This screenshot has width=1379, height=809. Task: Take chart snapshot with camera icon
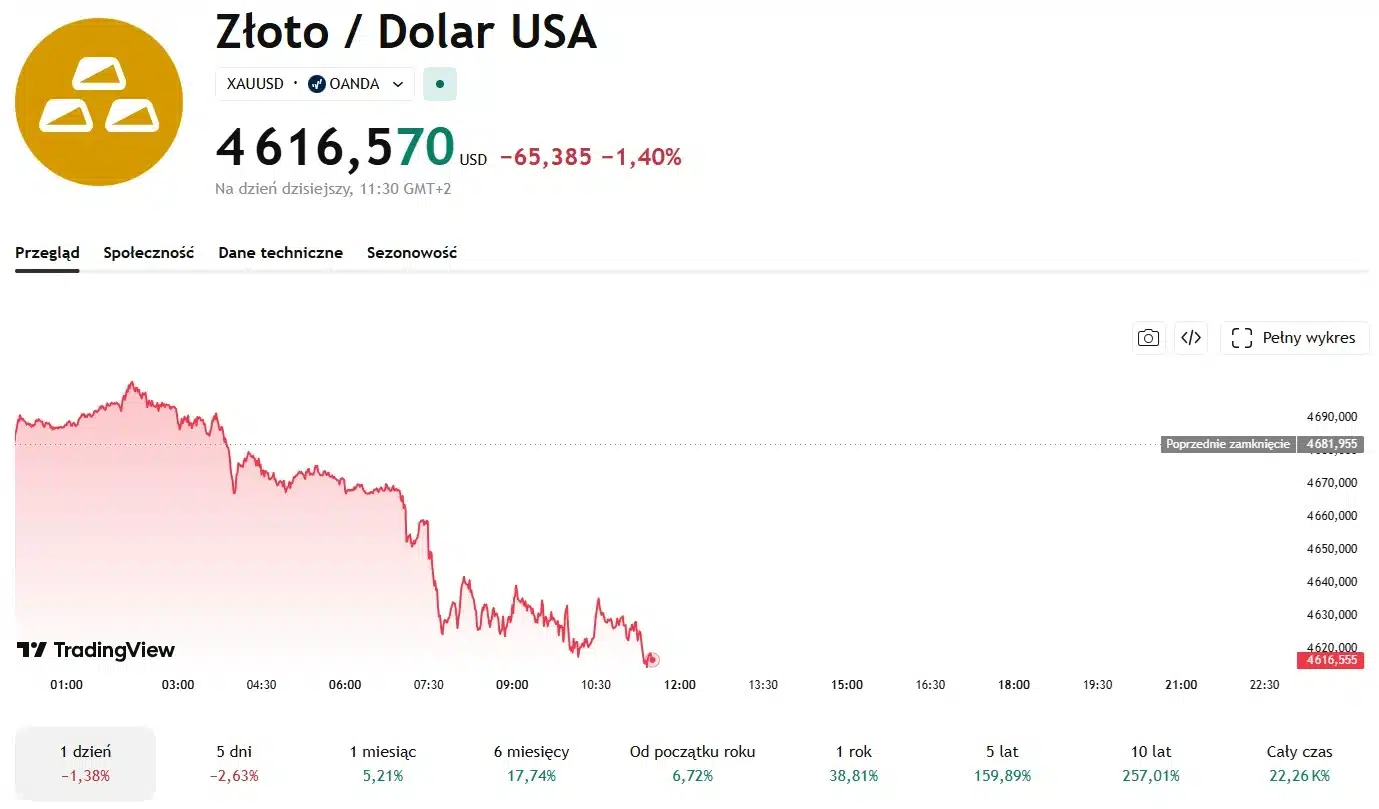1149,338
